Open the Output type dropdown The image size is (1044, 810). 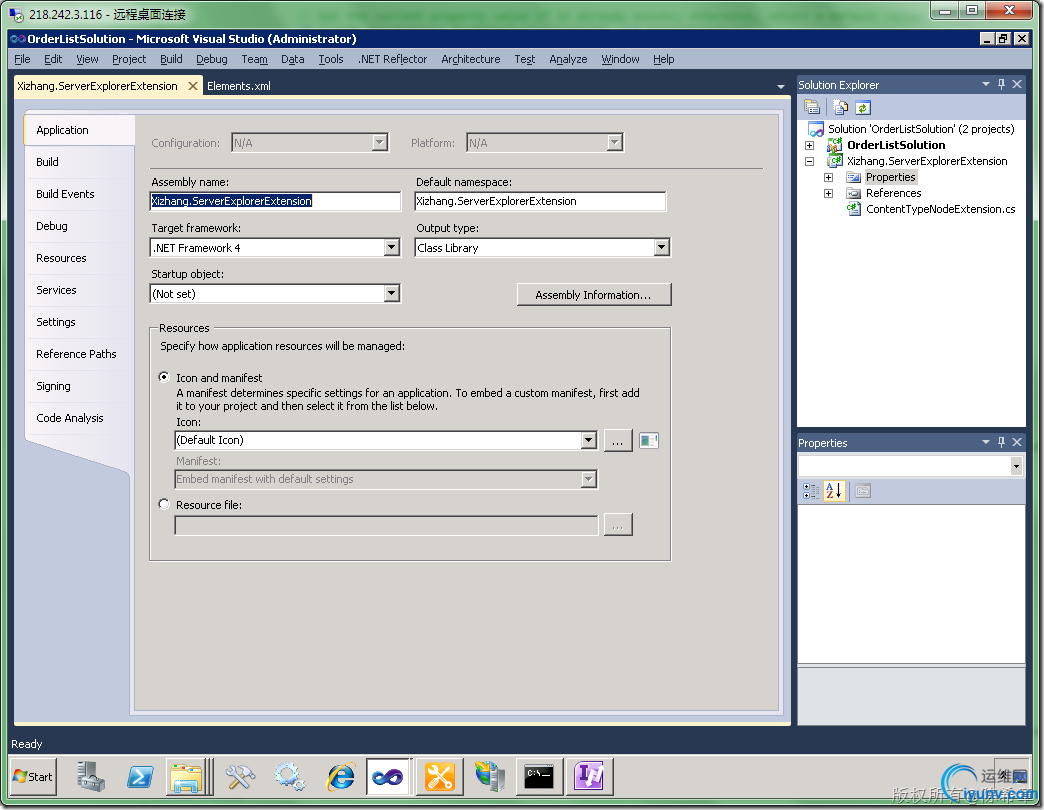660,248
